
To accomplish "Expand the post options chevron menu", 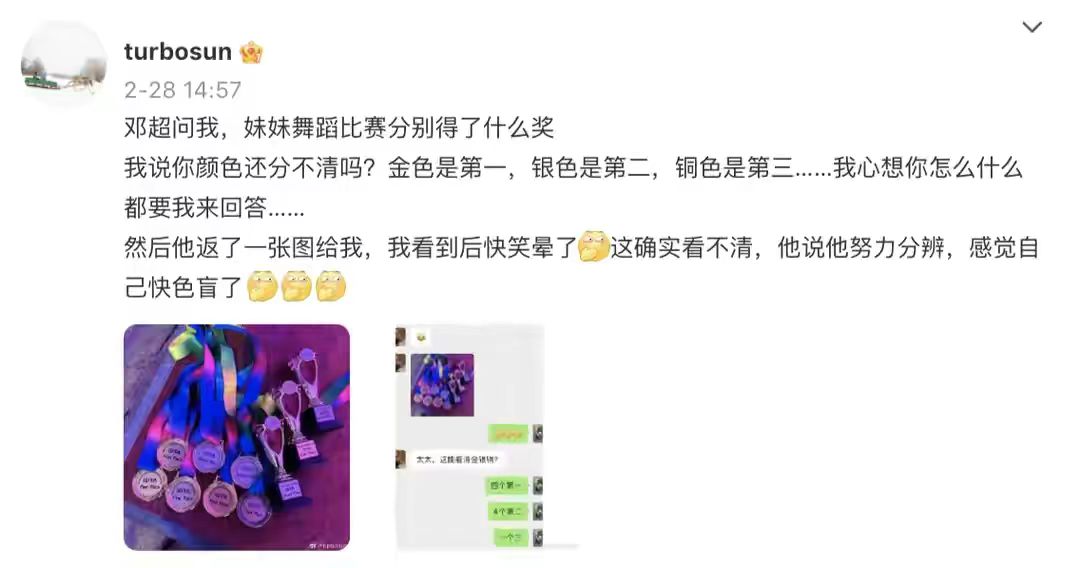I will [x=1032, y=27].
